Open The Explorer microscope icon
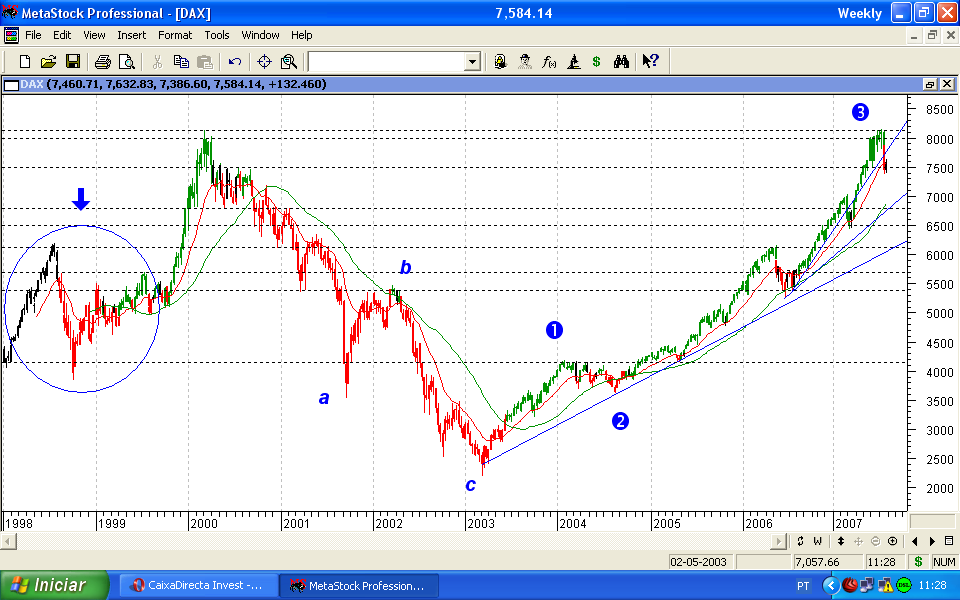This screenshot has width=960, height=600. (573, 61)
